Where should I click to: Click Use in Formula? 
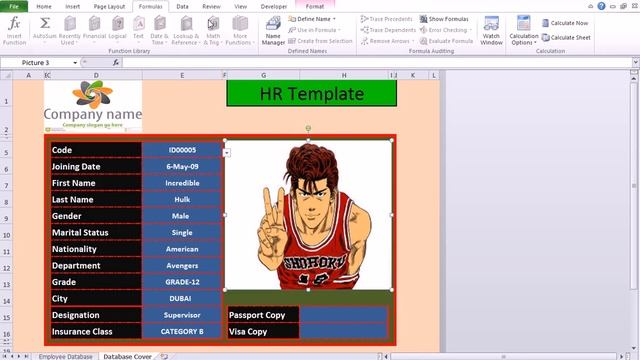point(313,30)
